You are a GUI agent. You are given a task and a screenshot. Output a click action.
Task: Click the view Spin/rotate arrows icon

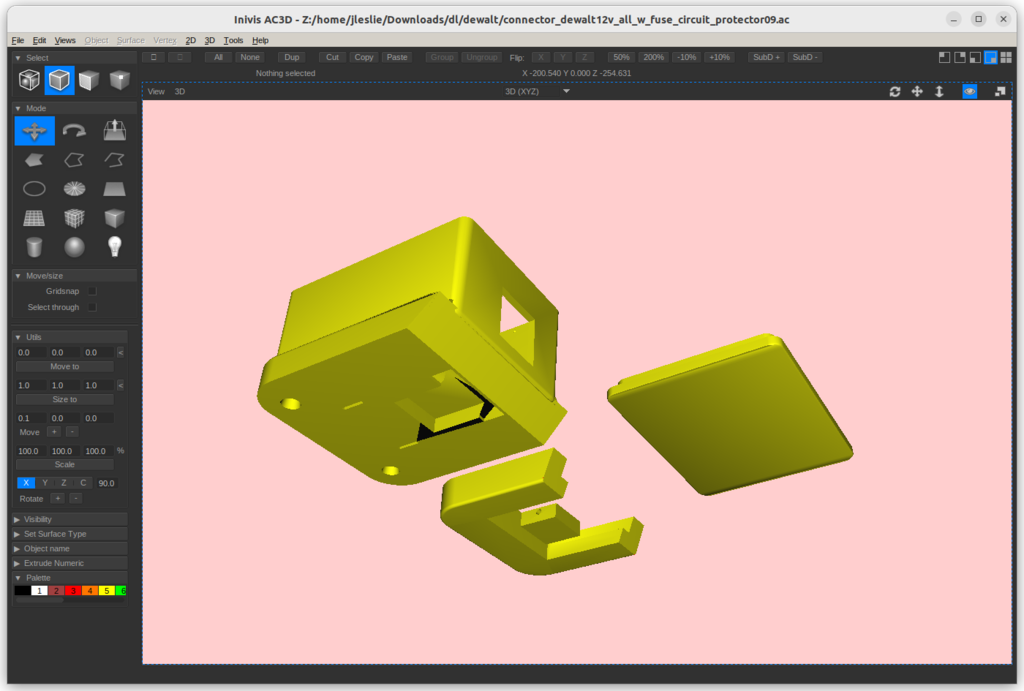click(895, 92)
